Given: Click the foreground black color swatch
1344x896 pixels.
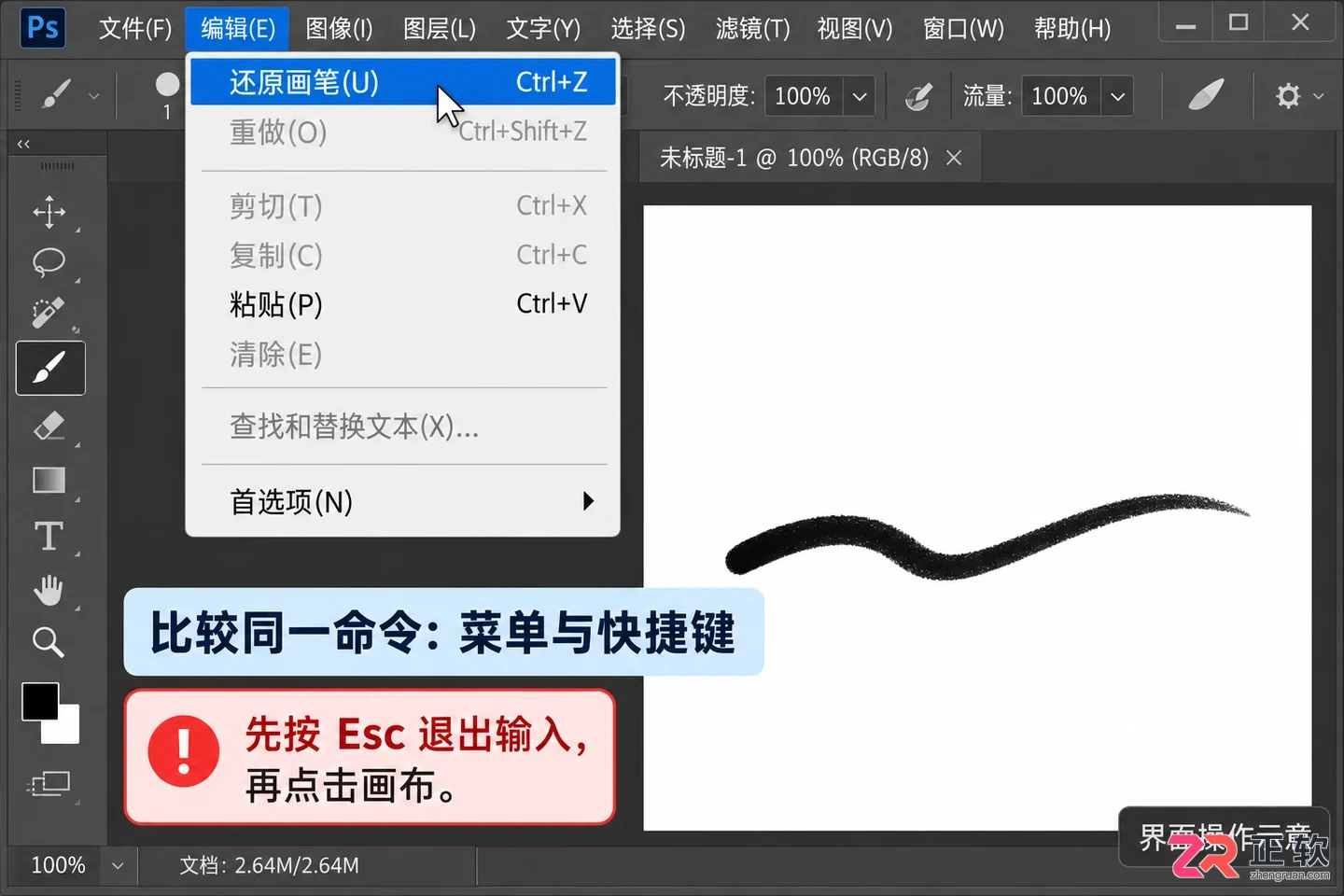Looking at the screenshot, I should 40,702.
